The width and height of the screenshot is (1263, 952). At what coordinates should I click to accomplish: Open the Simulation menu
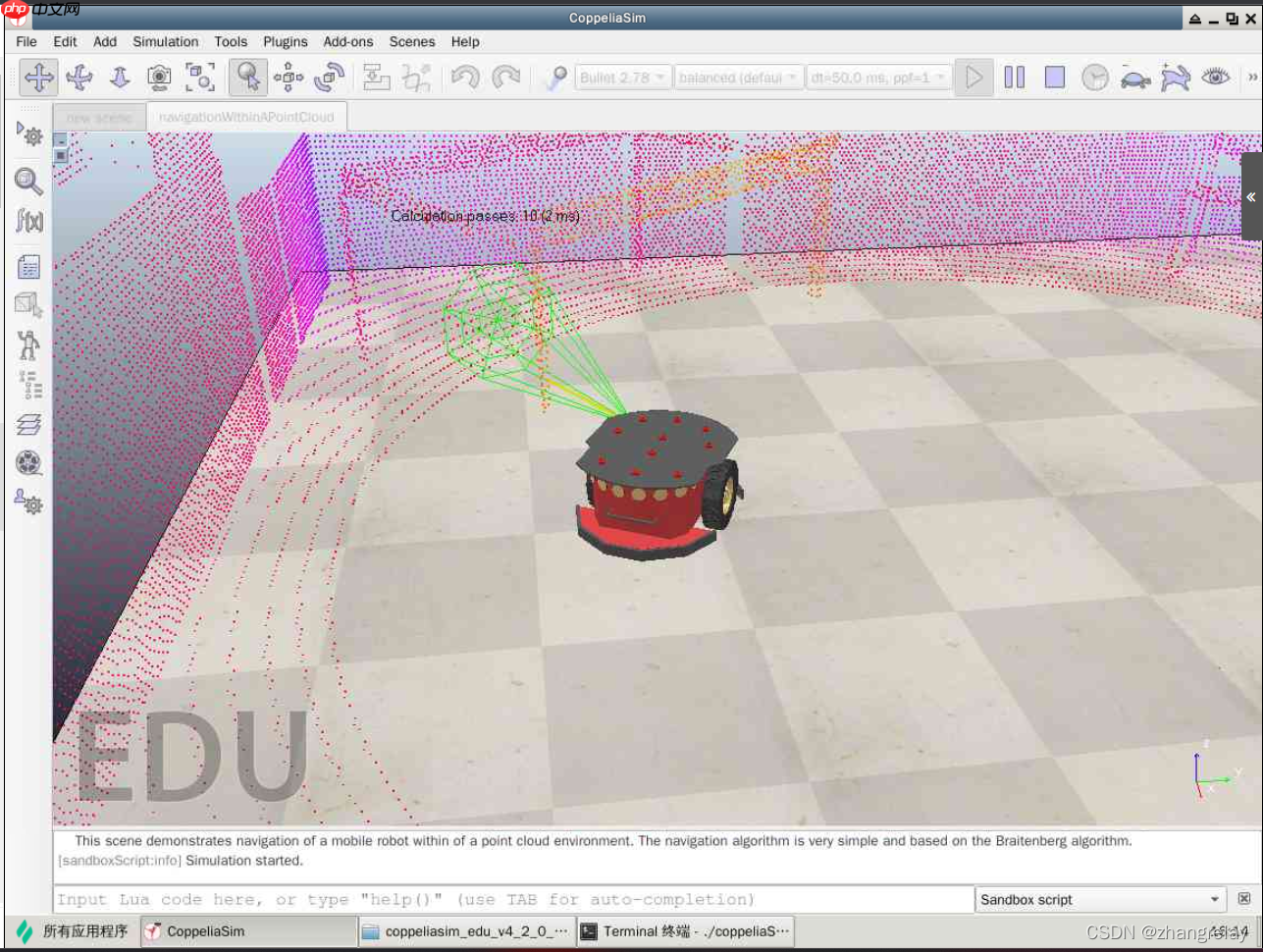pos(165,41)
